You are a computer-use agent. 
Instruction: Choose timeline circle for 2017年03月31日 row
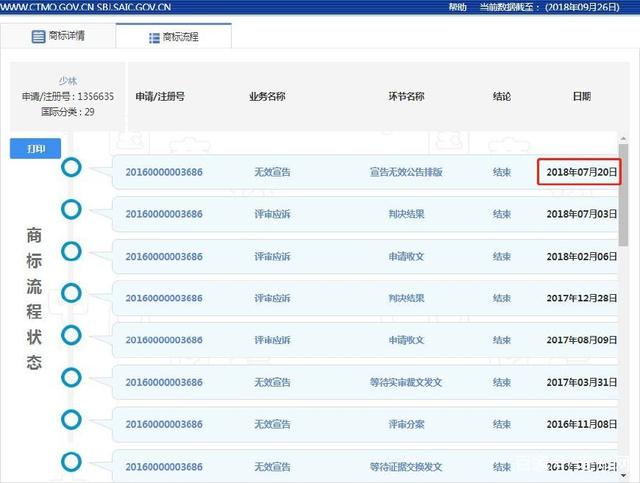pyautogui.click(x=71, y=377)
